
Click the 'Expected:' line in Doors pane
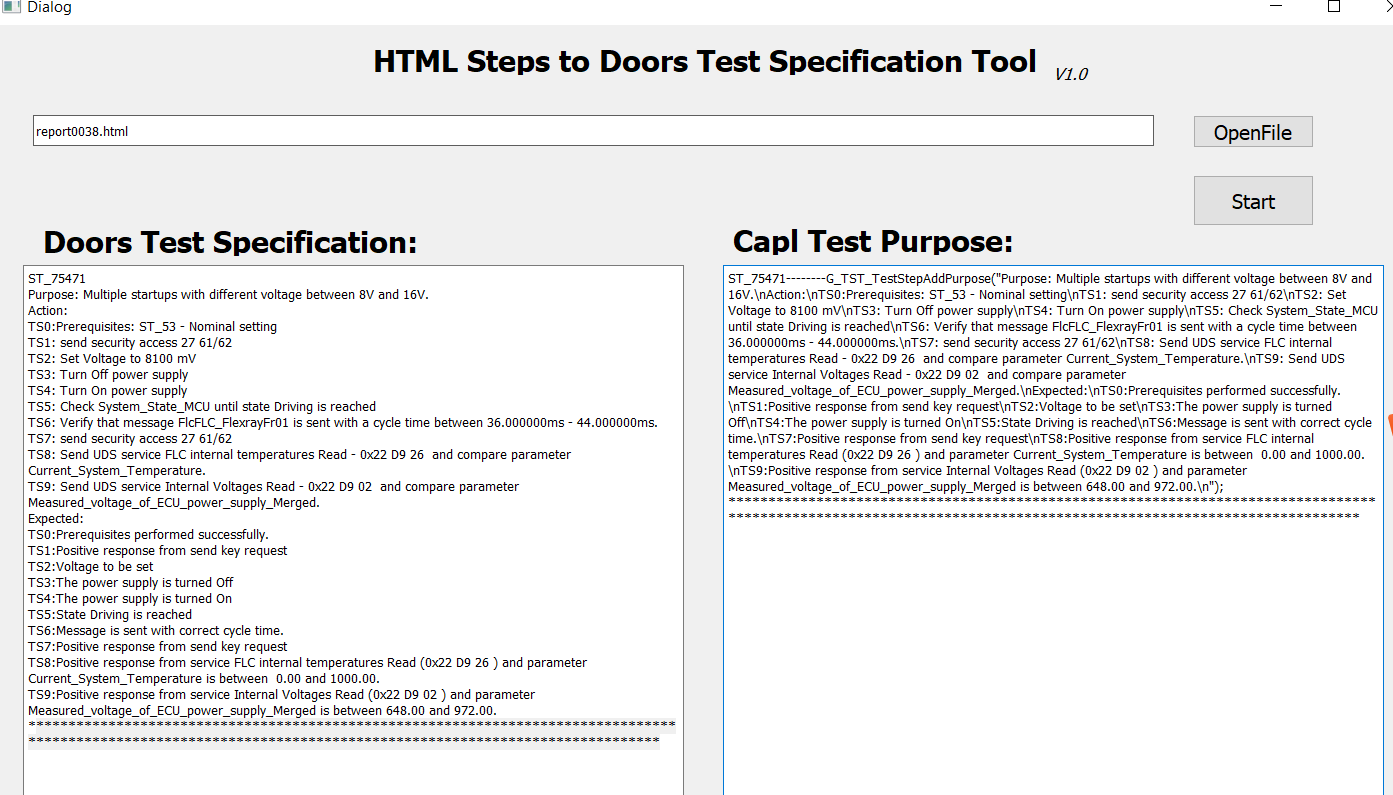[x=56, y=519]
